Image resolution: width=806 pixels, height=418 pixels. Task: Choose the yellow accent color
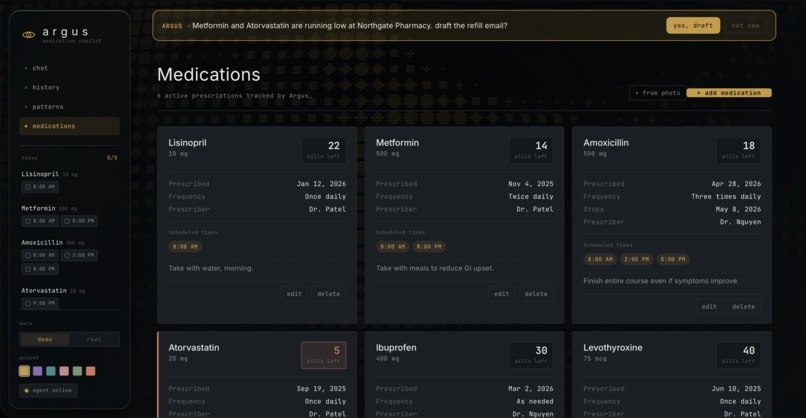point(24,371)
